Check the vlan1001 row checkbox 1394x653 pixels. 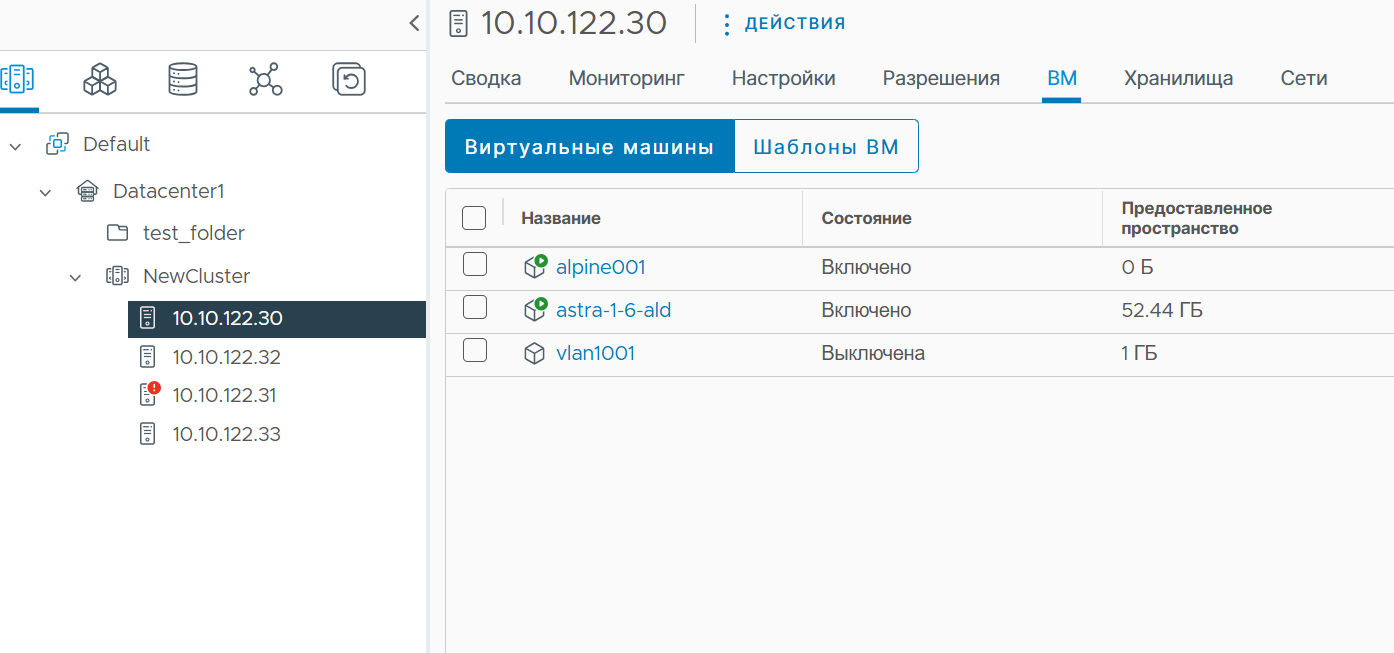click(475, 351)
